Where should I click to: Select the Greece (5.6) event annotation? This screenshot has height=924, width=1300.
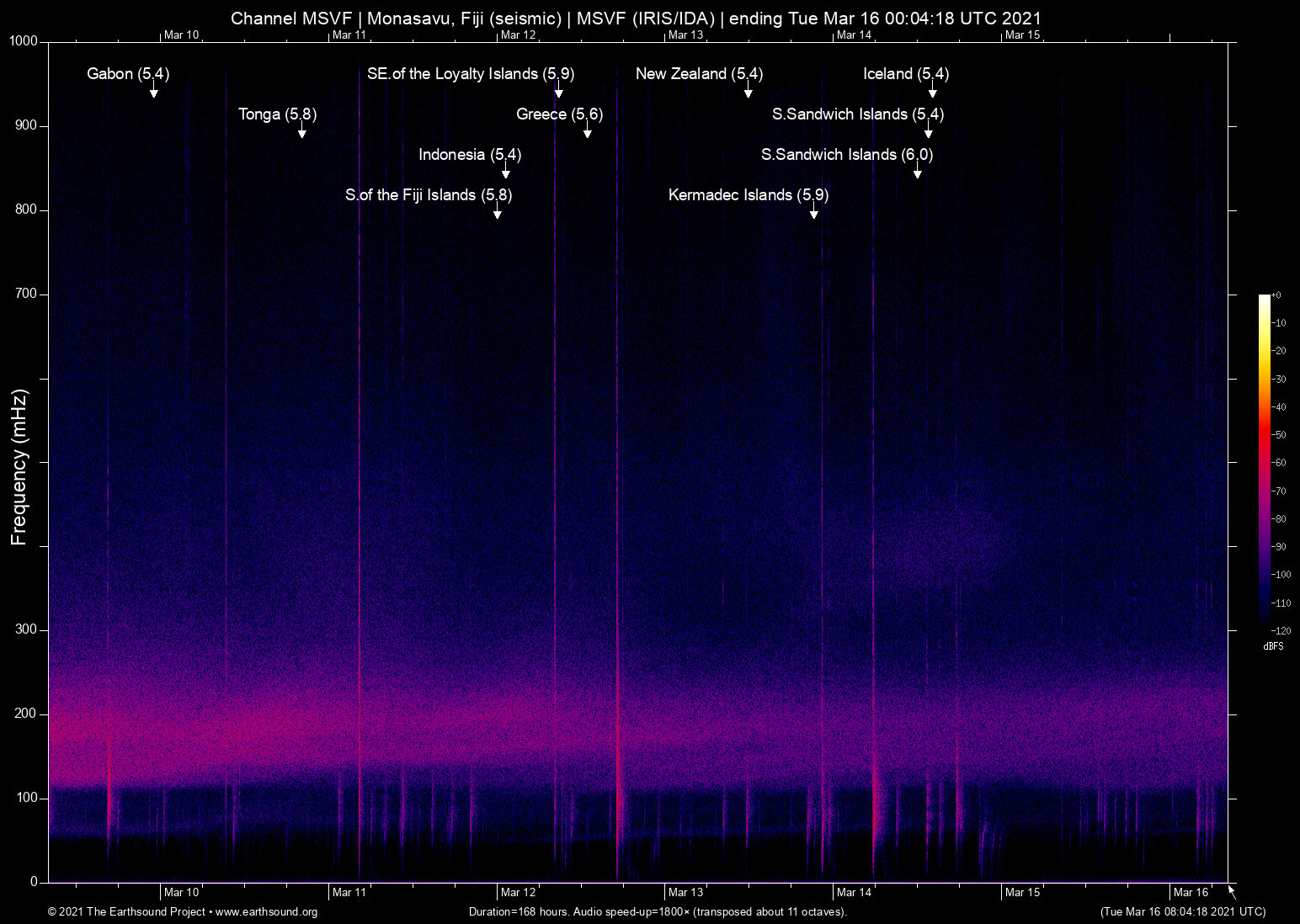(560, 114)
